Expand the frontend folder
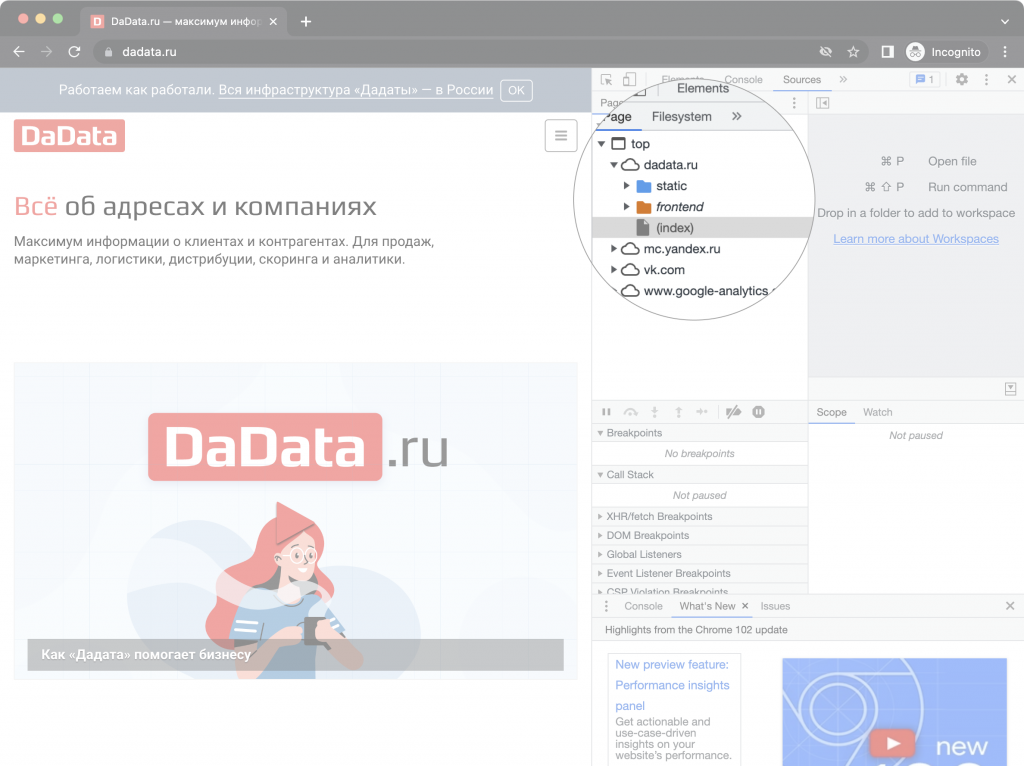The height and width of the screenshot is (766, 1024). coord(626,207)
